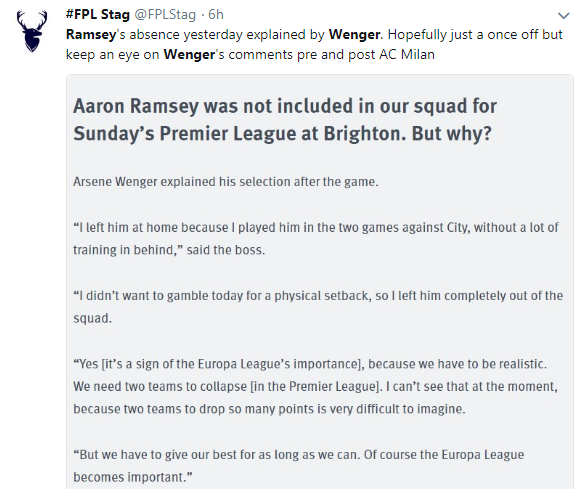Click 'because two teams to drop' line

(x=269, y=409)
